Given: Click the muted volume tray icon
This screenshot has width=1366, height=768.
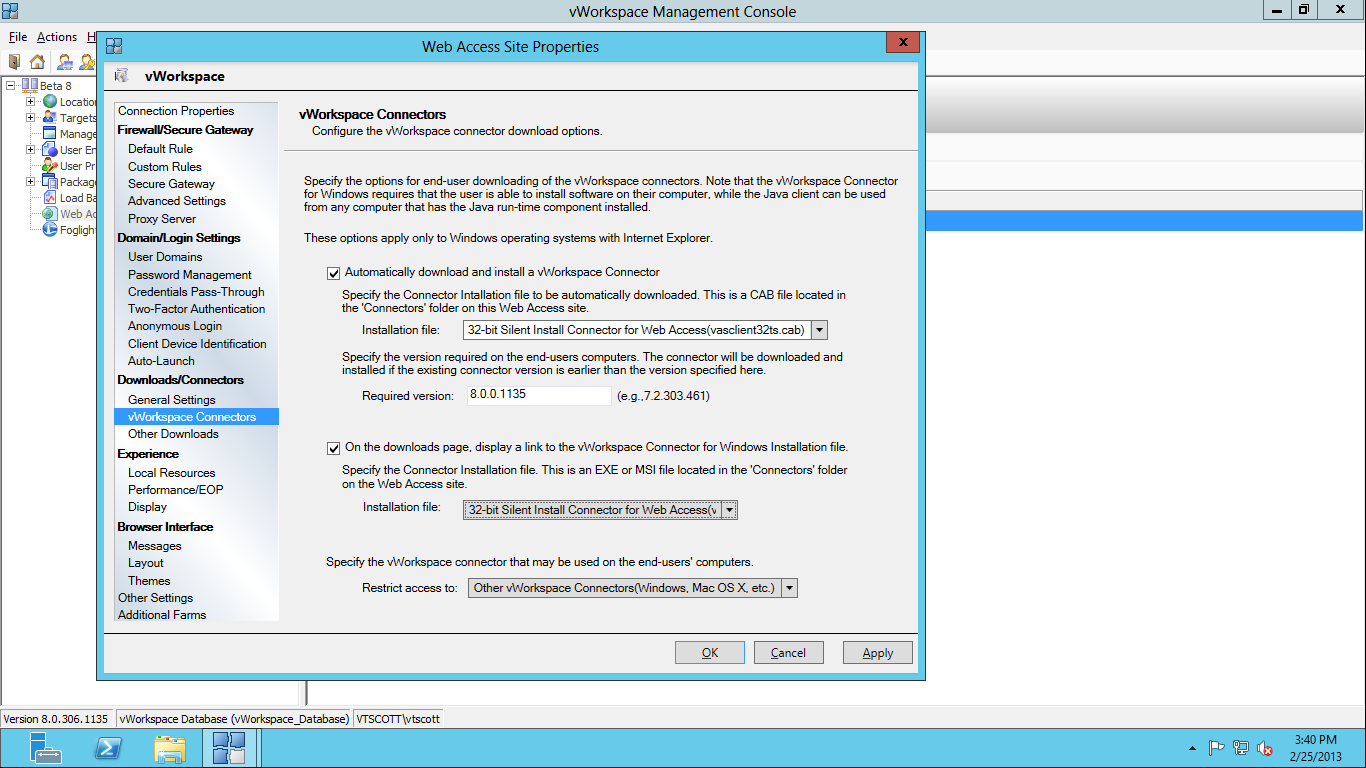Looking at the screenshot, I should click(1265, 747).
